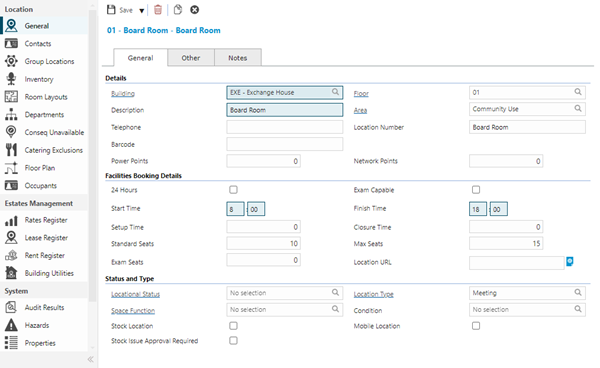Click the Floor Plan sidebar icon
Viewport: 600px width, 368px height.
point(11,168)
